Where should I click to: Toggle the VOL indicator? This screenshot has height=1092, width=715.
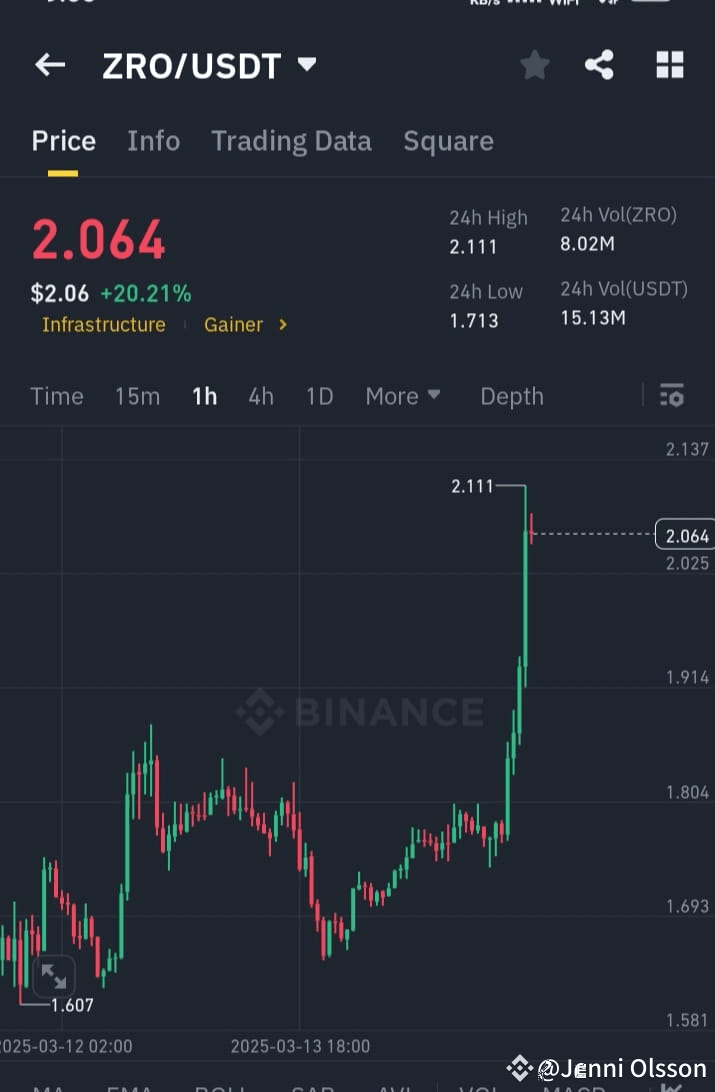point(480,1085)
